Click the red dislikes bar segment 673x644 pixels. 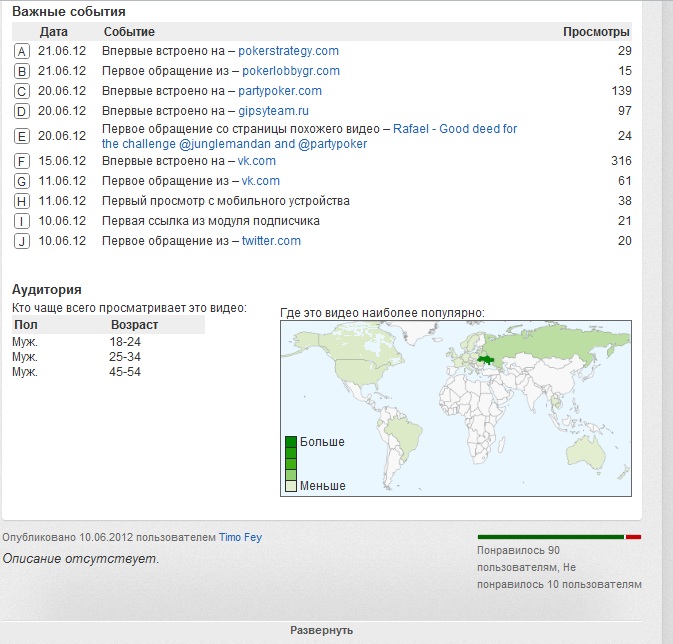[634, 537]
